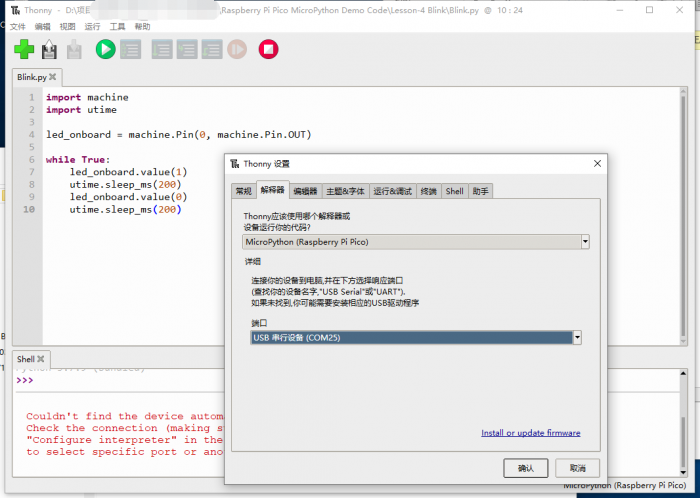This screenshot has width=700, height=498.
Task: Click the Resume debugging toolbar icon
Action: click(237, 49)
